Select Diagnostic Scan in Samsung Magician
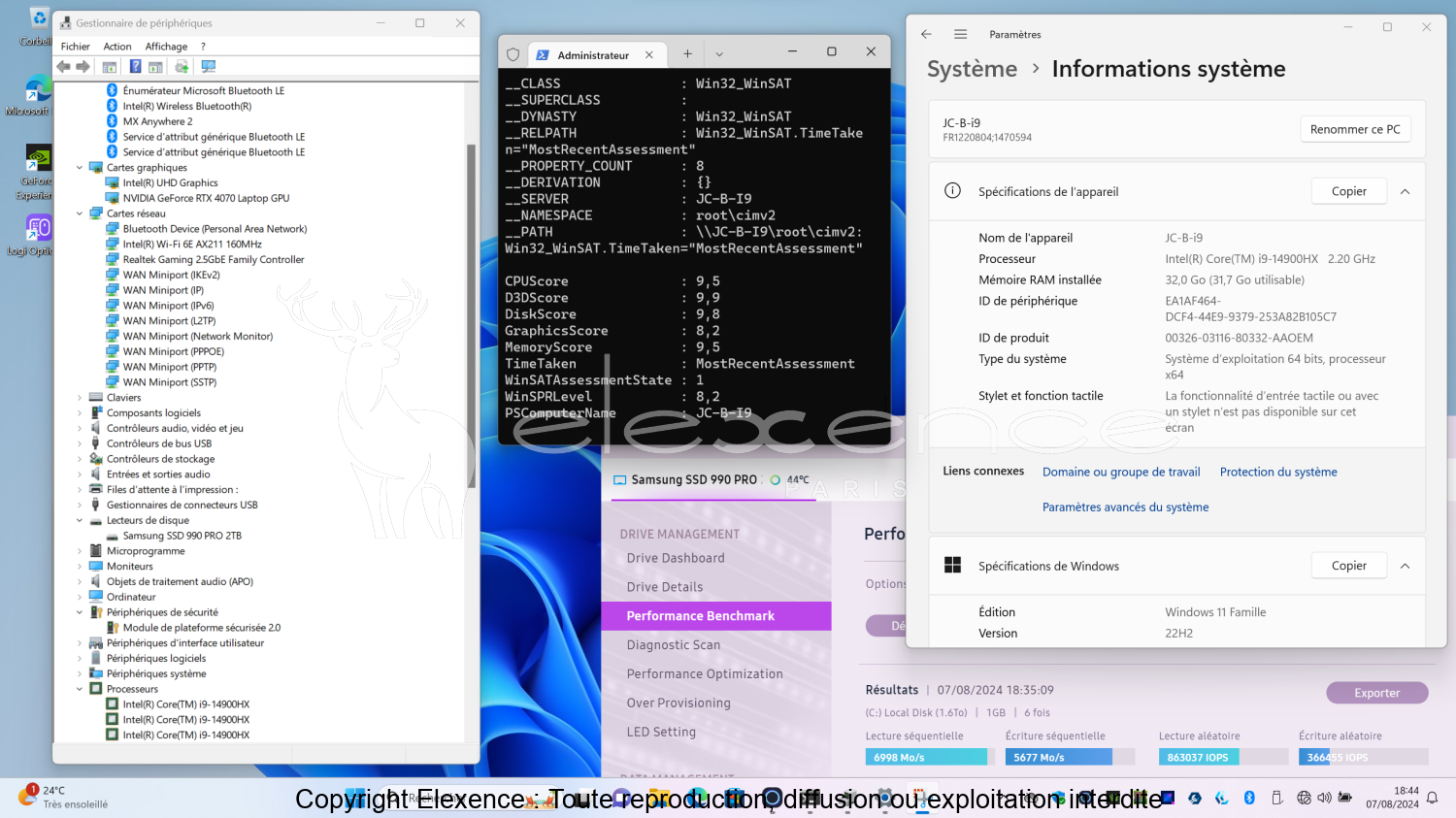 pyautogui.click(x=674, y=645)
